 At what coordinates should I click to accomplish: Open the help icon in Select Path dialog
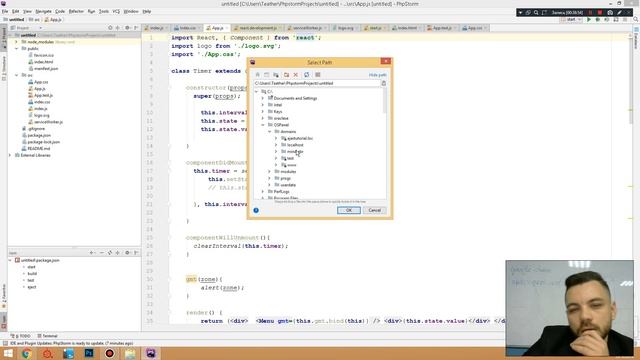tap(256, 210)
